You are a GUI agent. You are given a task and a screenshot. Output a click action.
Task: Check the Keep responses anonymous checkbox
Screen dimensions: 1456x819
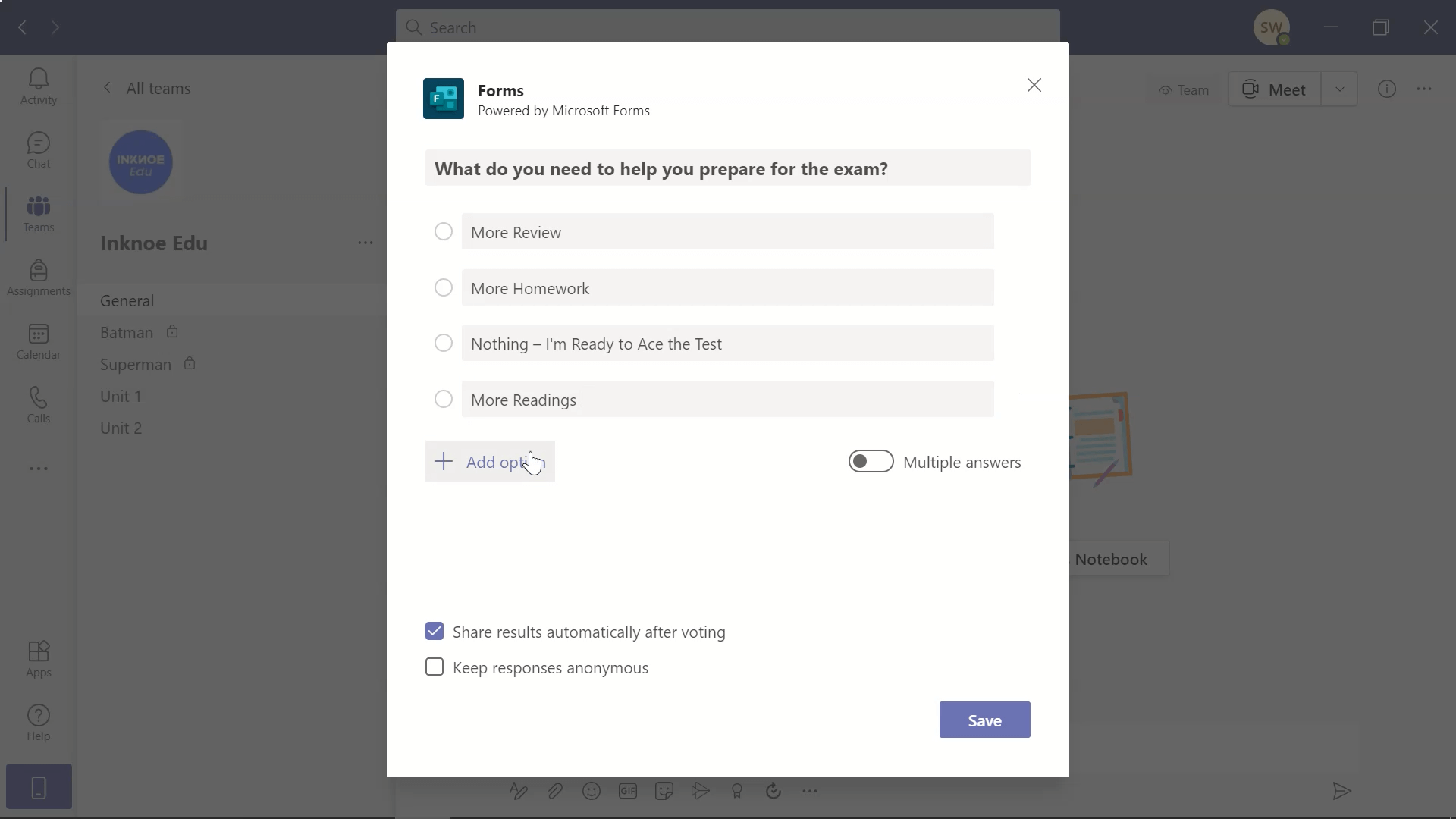[x=434, y=667]
